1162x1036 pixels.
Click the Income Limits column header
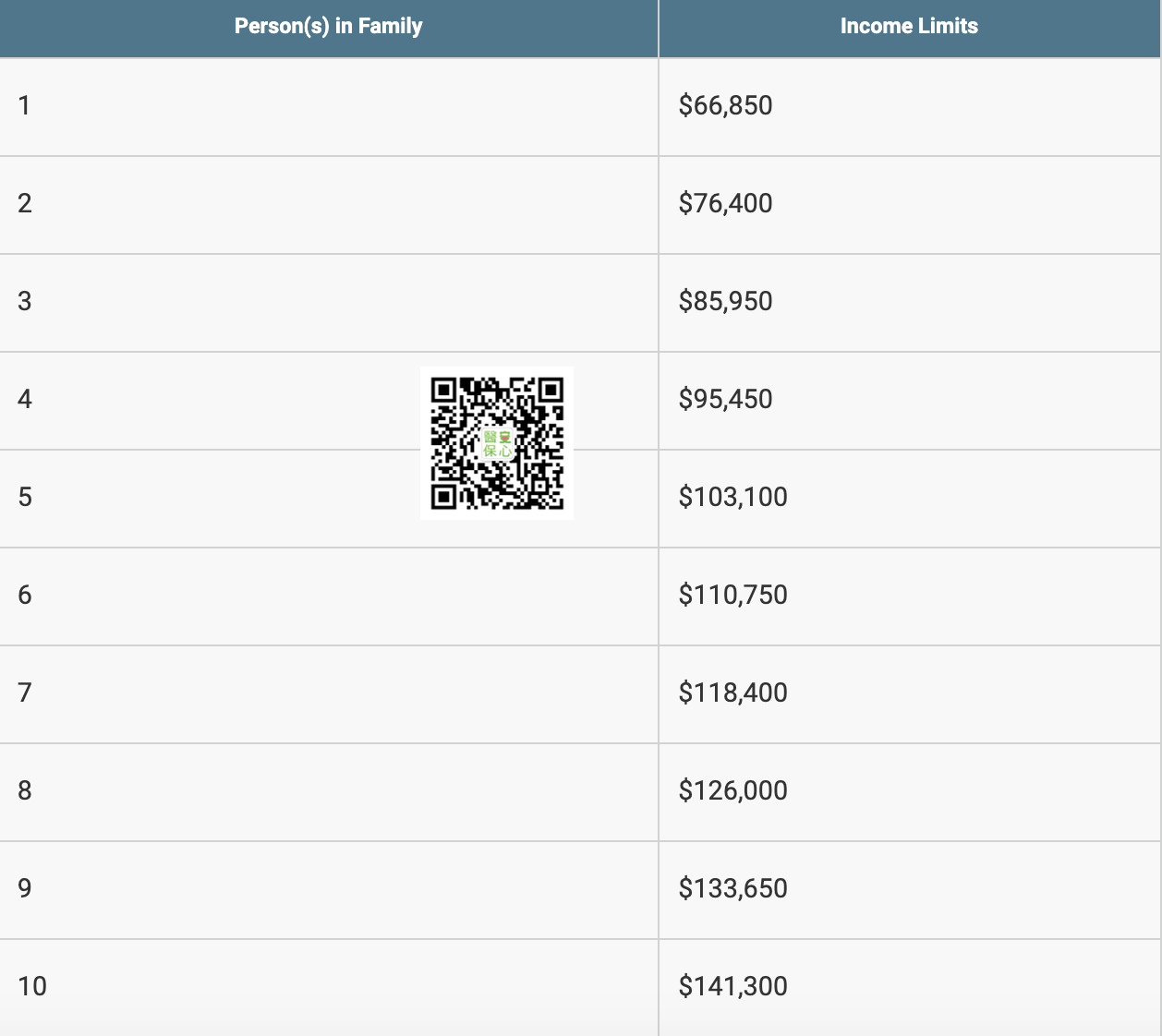click(909, 27)
